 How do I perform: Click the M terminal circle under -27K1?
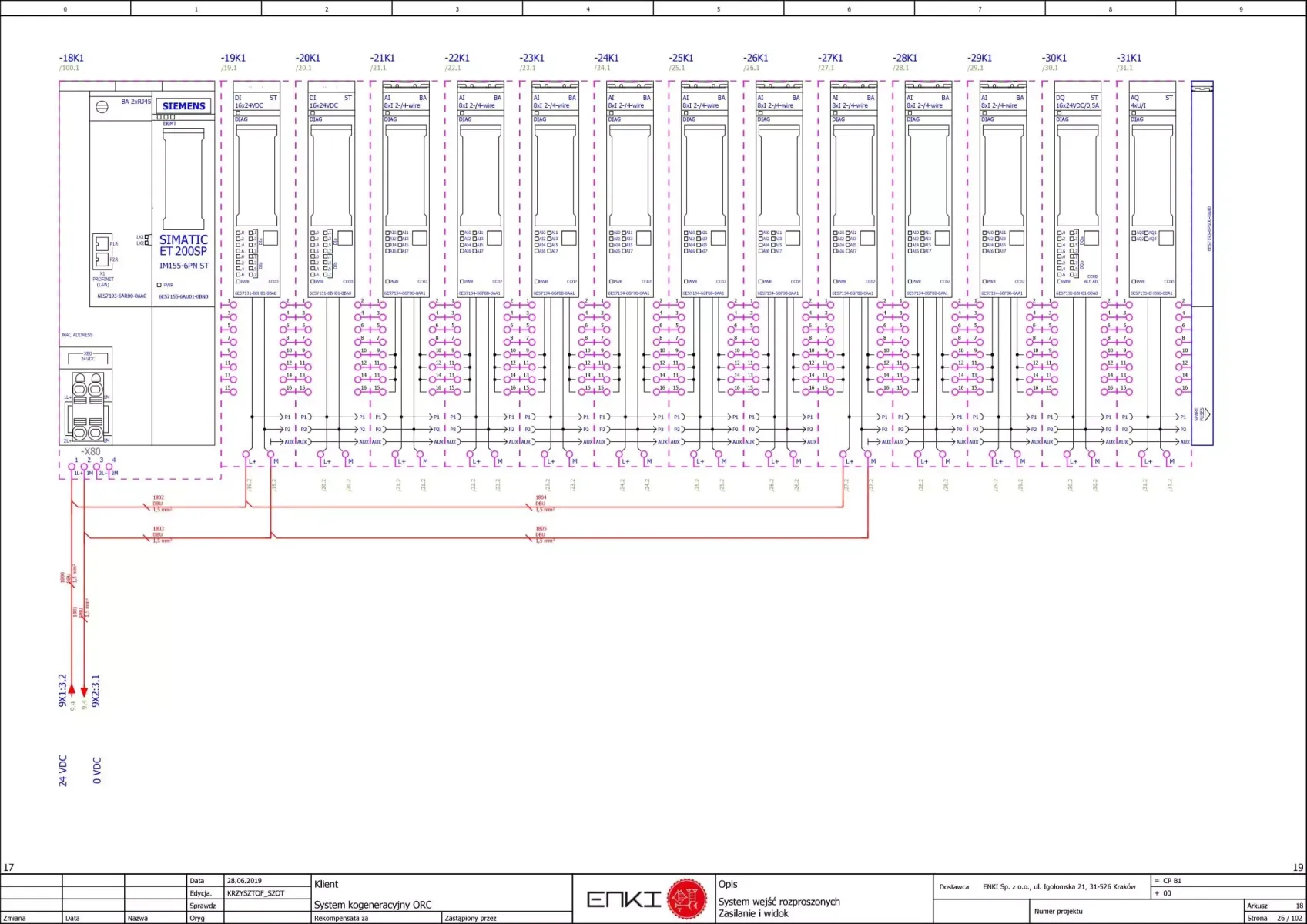[x=868, y=454]
